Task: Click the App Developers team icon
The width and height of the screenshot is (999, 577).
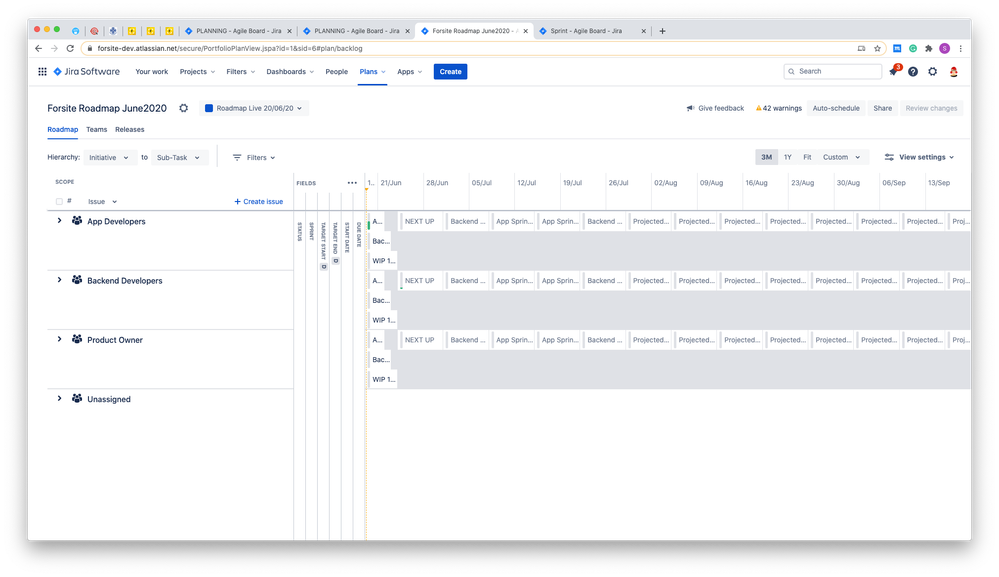Action: pyautogui.click(x=77, y=220)
